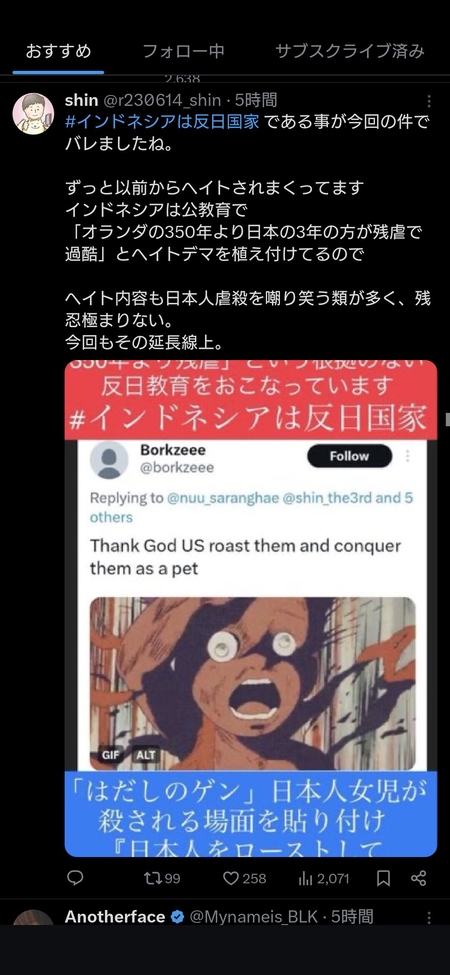Open more options on Anotherface's post
Viewport: 450px width, 975px height.
429,918
